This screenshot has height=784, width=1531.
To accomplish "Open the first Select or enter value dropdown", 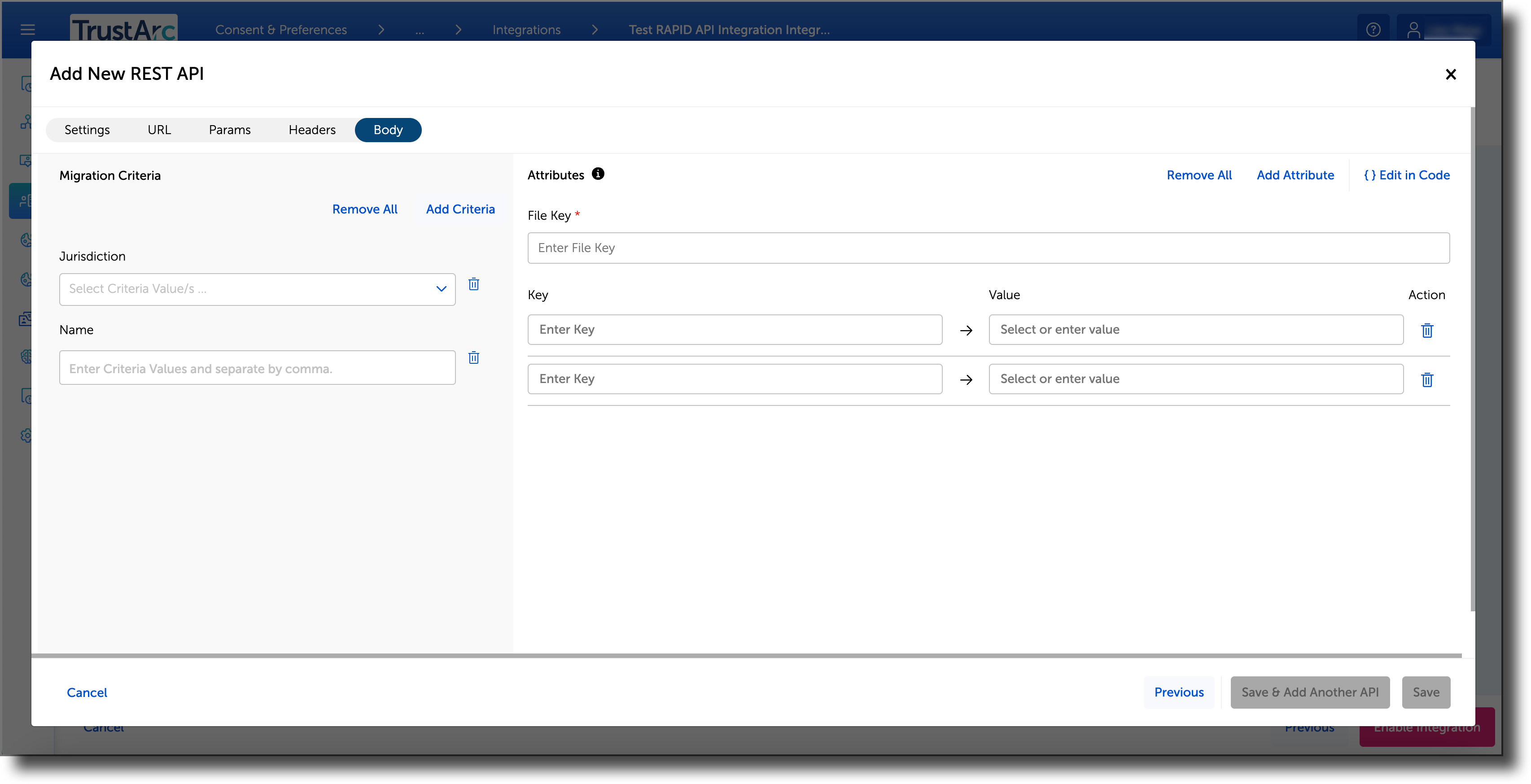I will point(1196,330).
